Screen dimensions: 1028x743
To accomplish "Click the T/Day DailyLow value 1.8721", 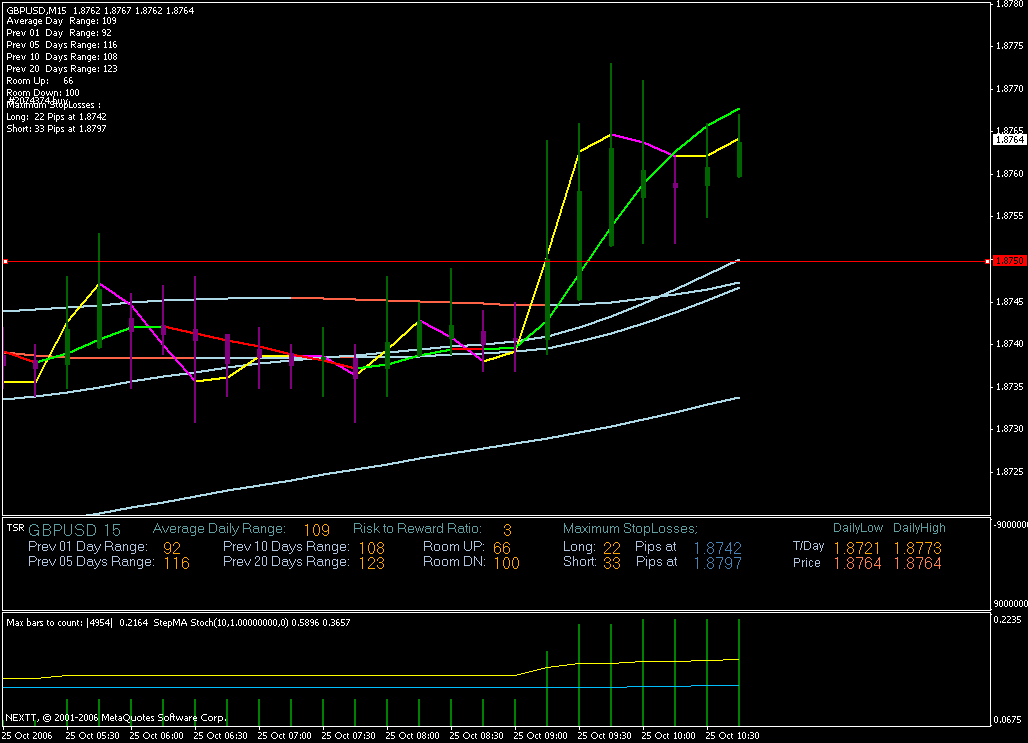I will pyautogui.click(x=857, y=547).
